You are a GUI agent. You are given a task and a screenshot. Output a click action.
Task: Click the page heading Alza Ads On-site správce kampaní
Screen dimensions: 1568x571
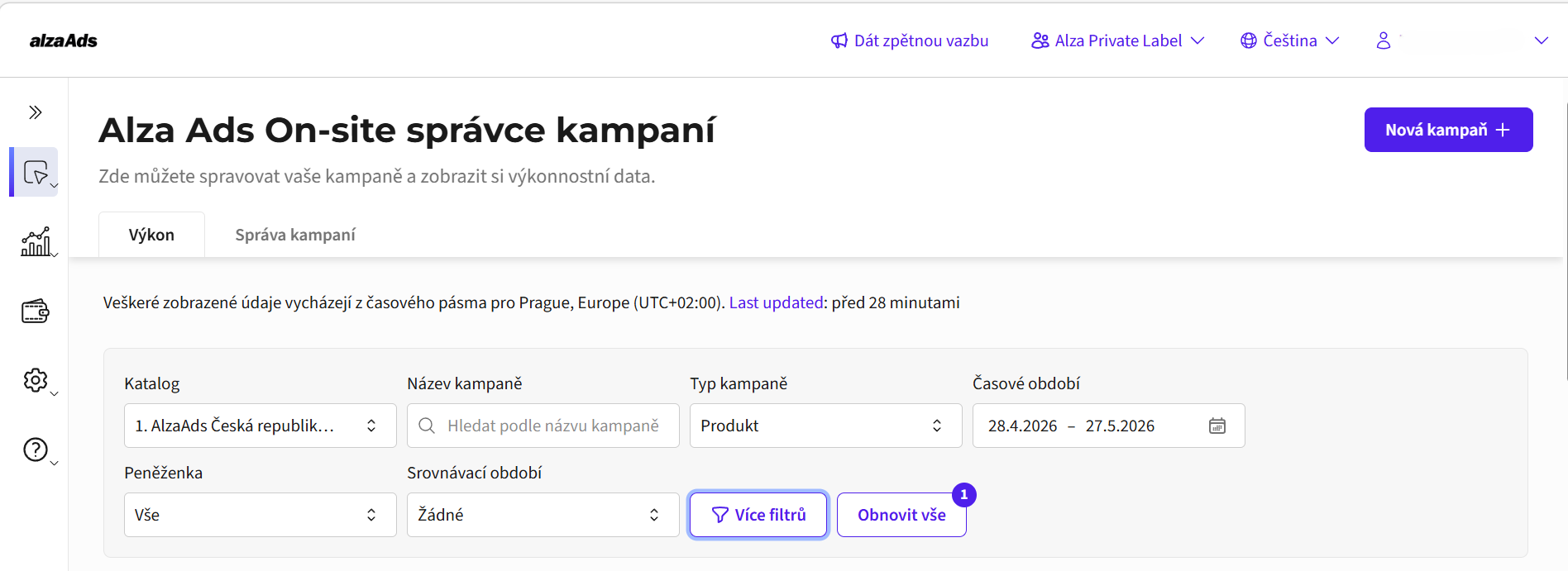click(x=407, y=130)
